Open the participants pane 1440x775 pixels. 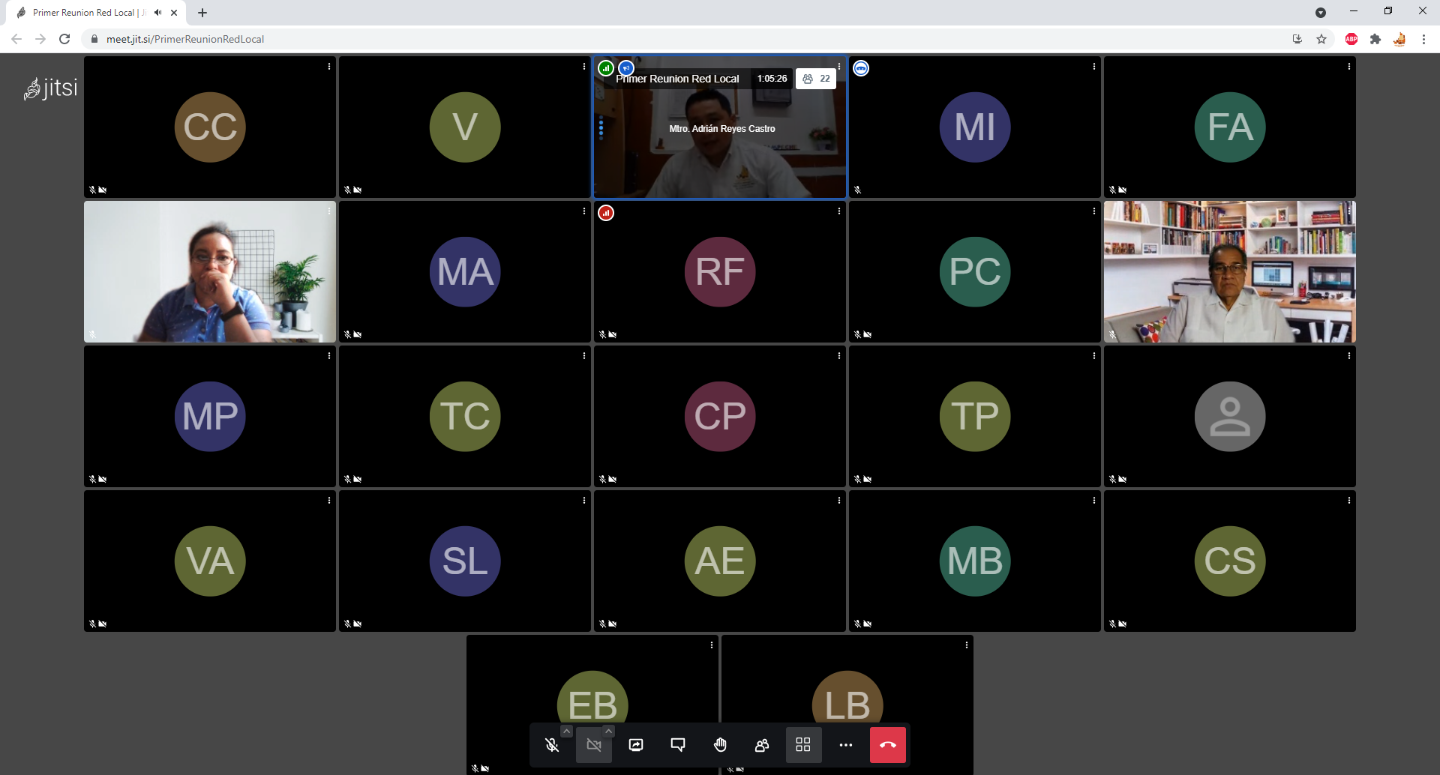(x=762, y=745)
